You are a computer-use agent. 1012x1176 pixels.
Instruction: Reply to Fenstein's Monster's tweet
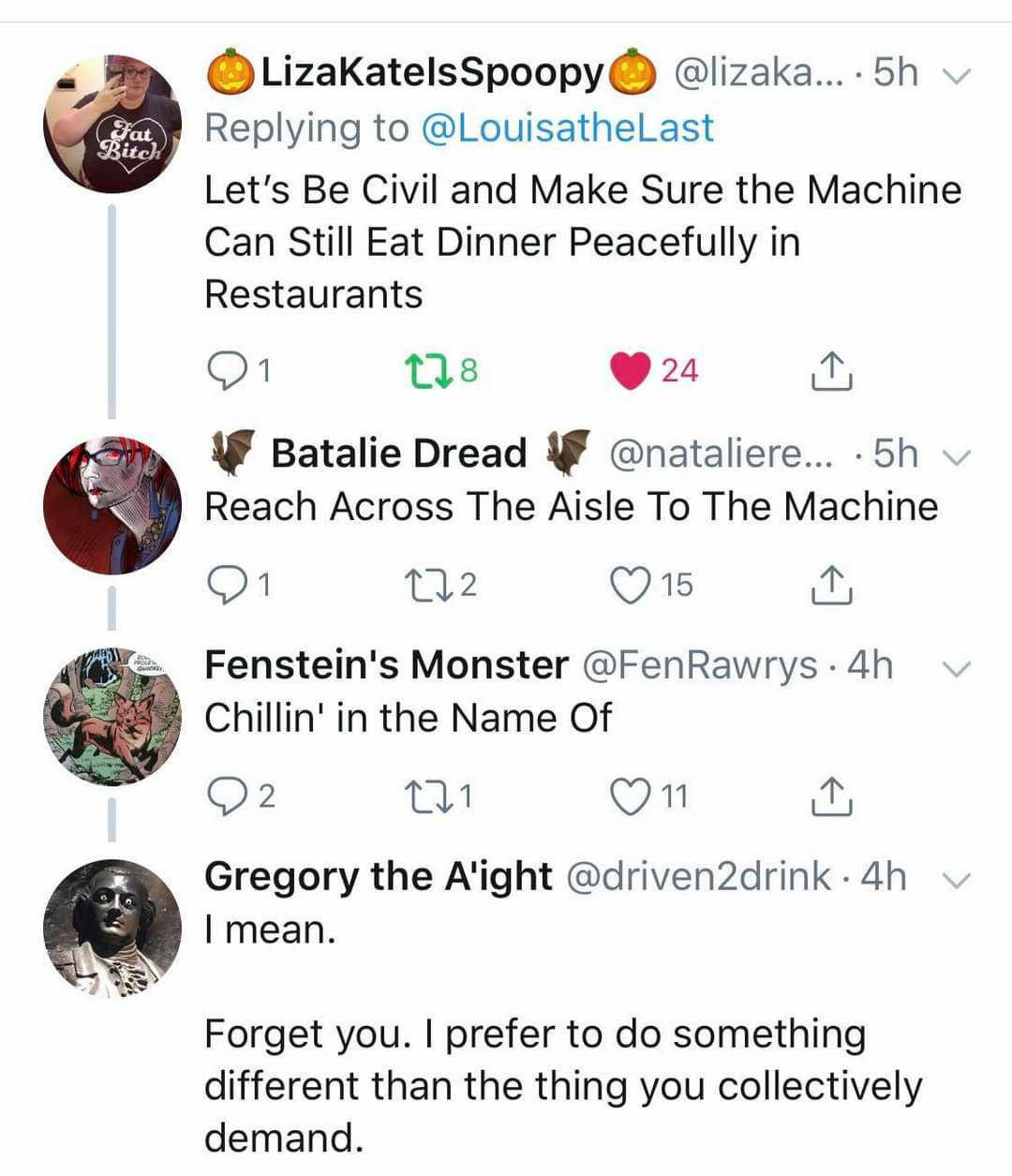click(x=224, y=796)
